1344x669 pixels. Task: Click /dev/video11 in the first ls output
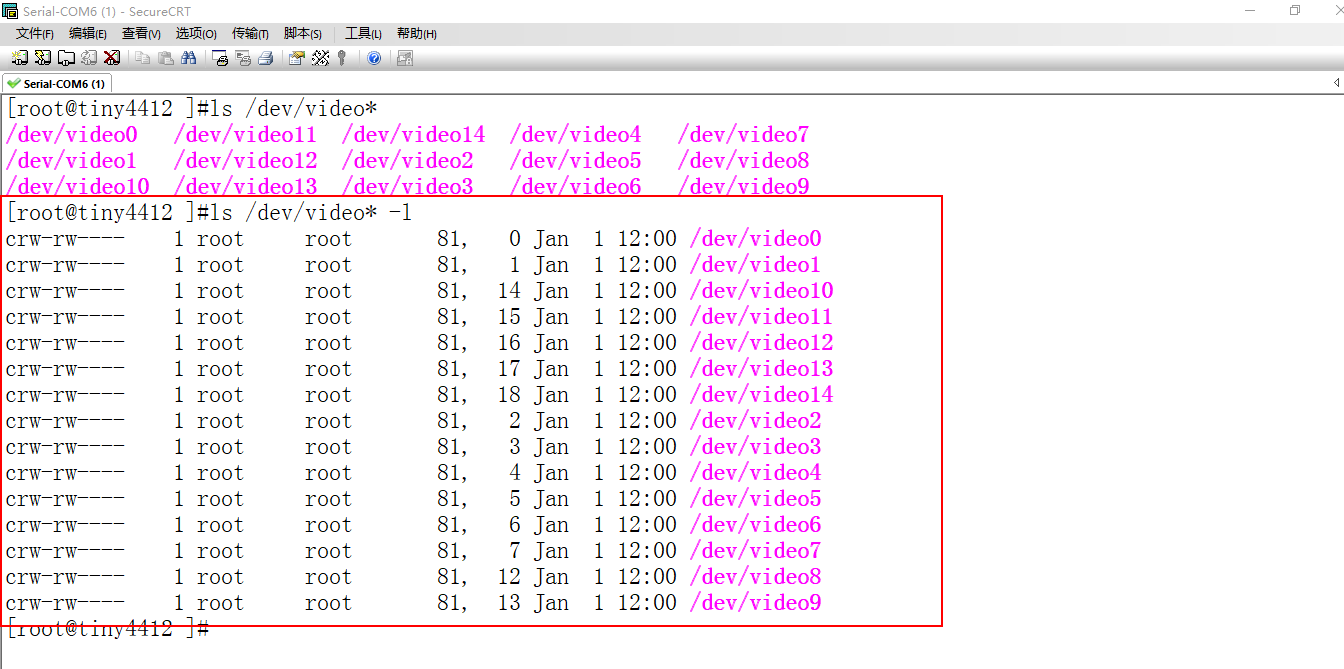[245, 135]
